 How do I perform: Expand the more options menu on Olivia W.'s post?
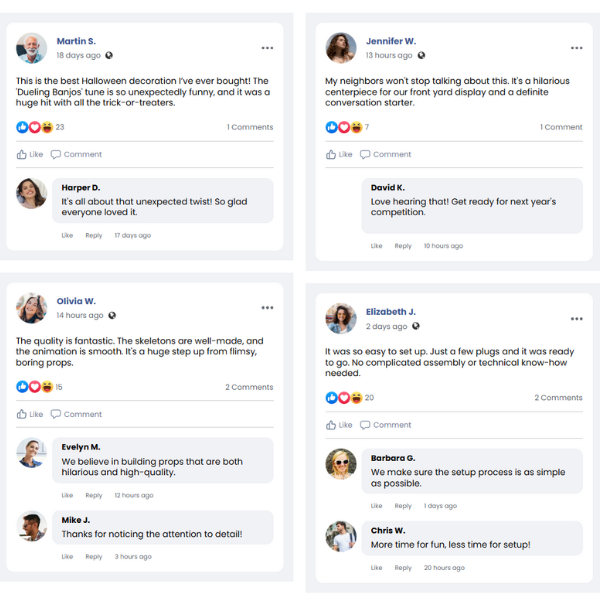pos(267,308)
